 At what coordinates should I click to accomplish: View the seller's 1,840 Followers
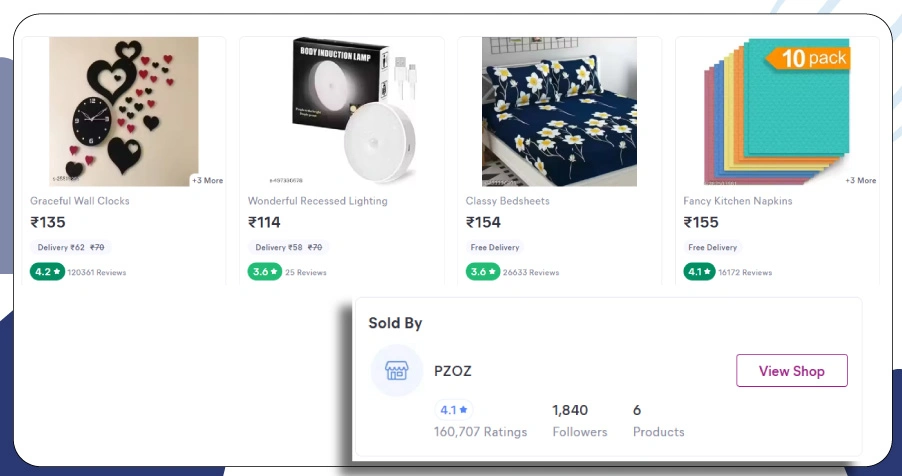tap(579, 420)
